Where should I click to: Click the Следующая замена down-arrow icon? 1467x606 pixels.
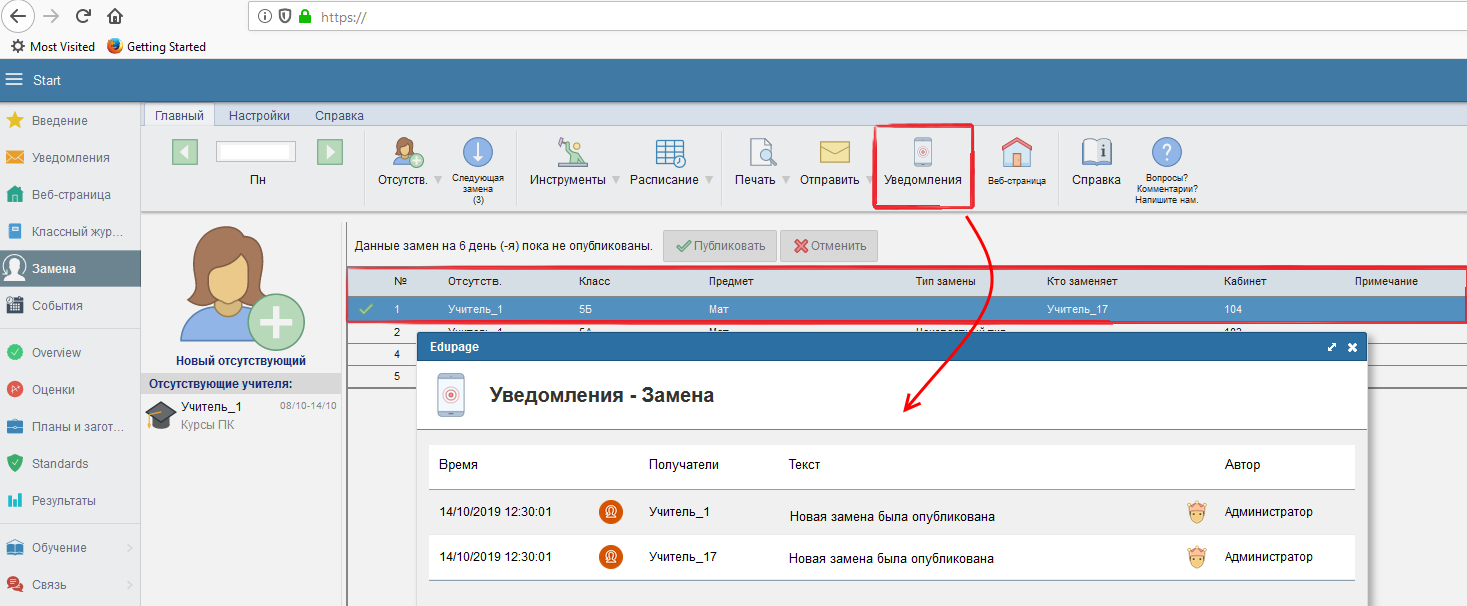(477, 152)
